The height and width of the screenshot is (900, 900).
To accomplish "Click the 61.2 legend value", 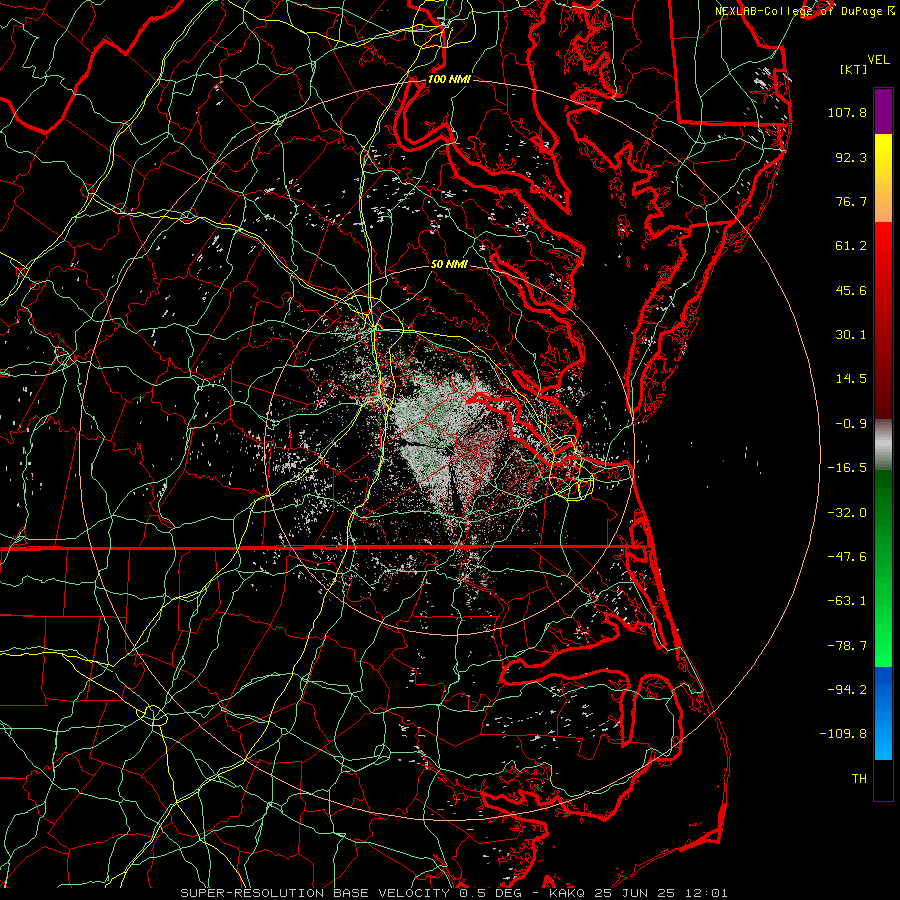I will [851, 246].
